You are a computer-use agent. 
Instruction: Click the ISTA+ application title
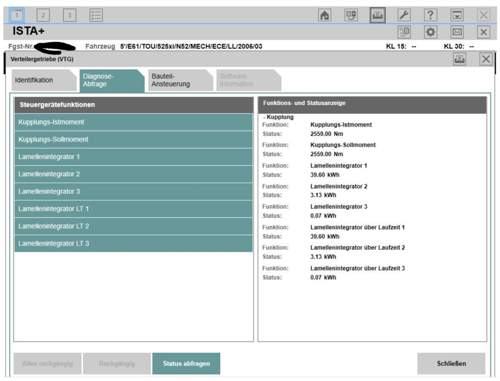pos(28,31)
